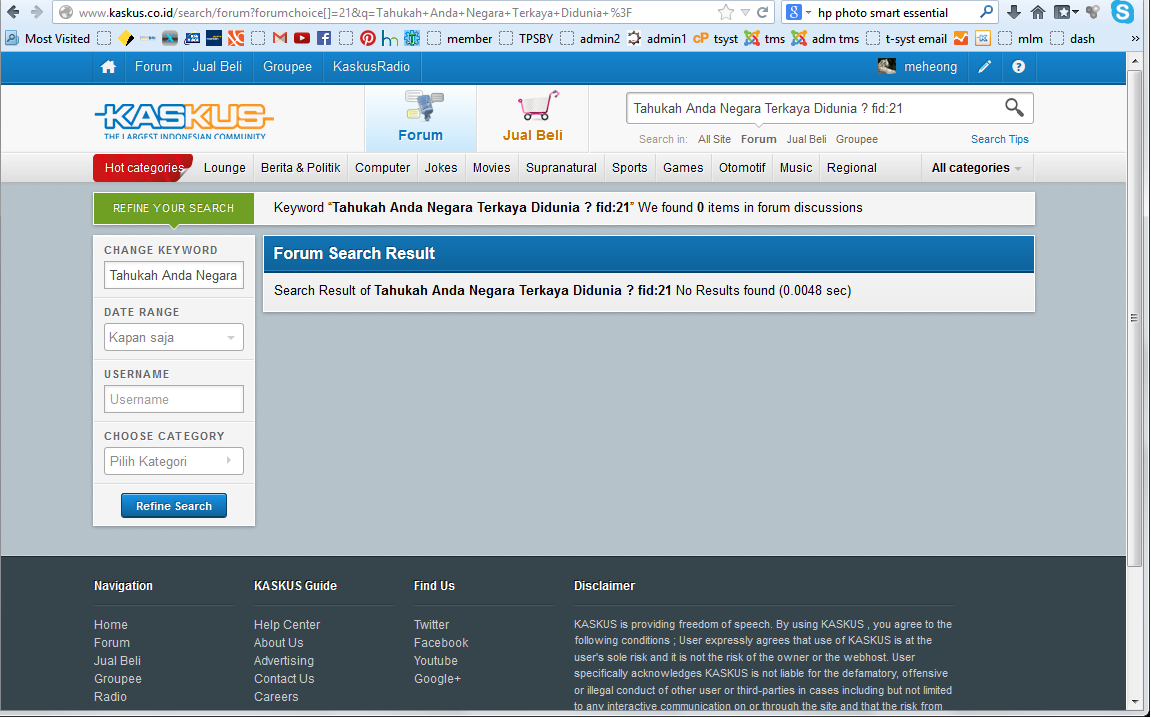Click the Change Keyword input field

[x=174, y=275]
